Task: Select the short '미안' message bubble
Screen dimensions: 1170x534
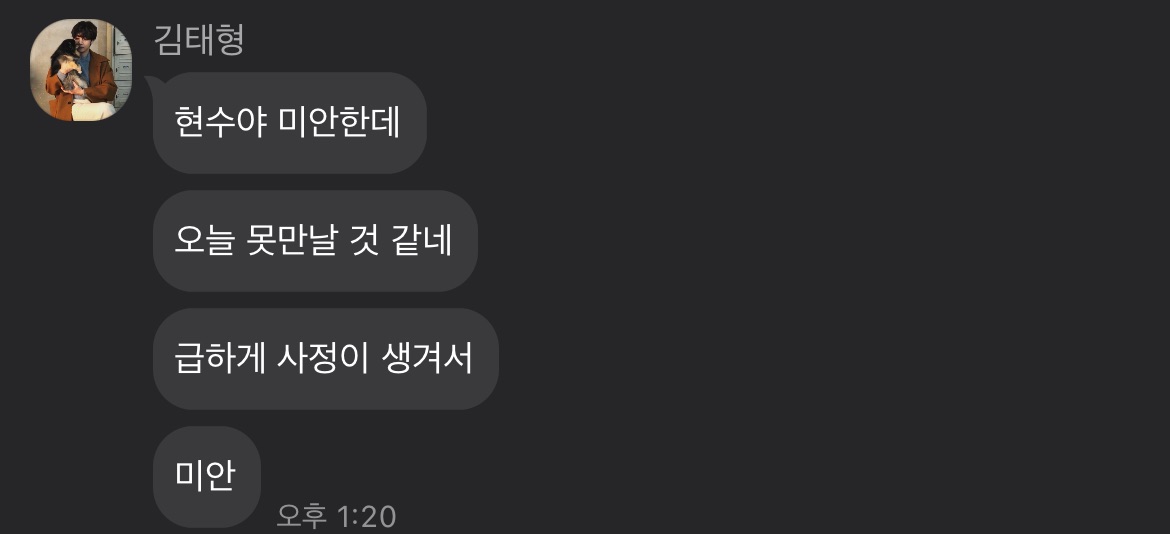Action: [x=207, y=477]
